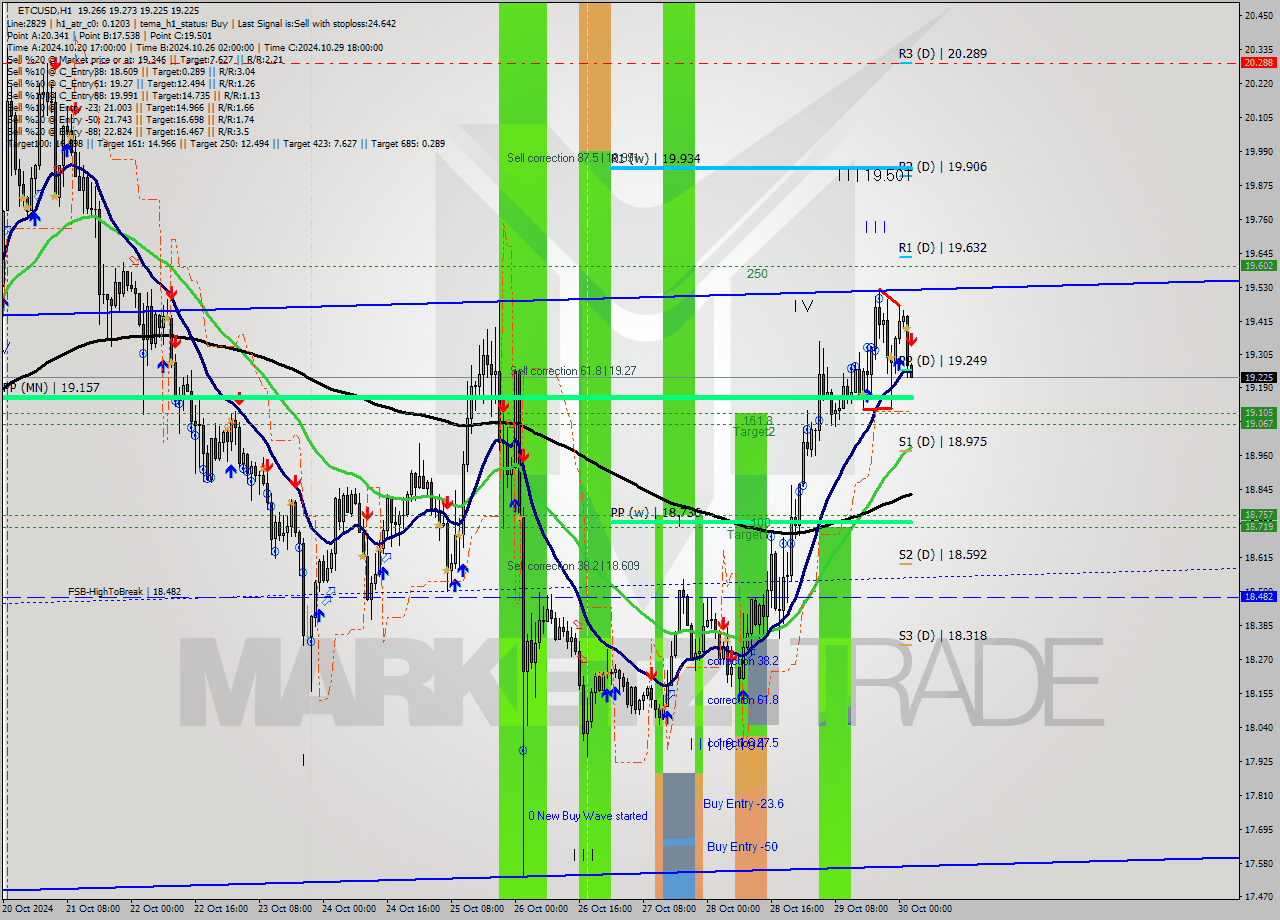Select the green 18.719 price axis tag
This screenshot has width=1280, height=920.
click(x=1258, y=526)
